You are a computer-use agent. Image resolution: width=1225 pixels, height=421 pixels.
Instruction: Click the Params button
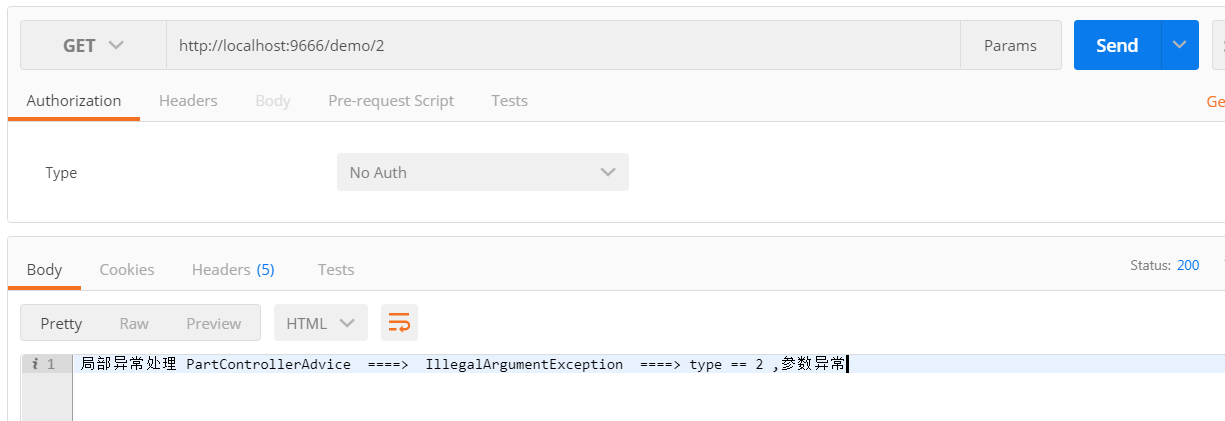1010,46
